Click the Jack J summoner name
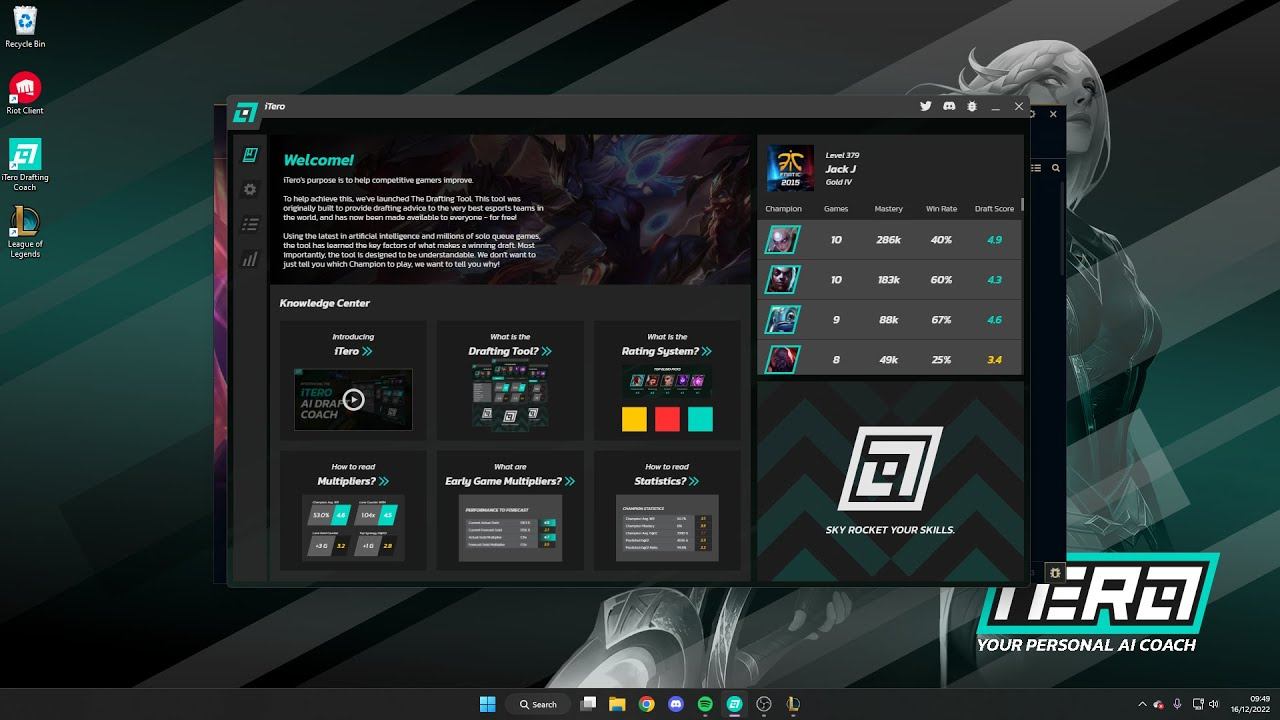Viewport: 1280px width, 720px height. (840, 169)
